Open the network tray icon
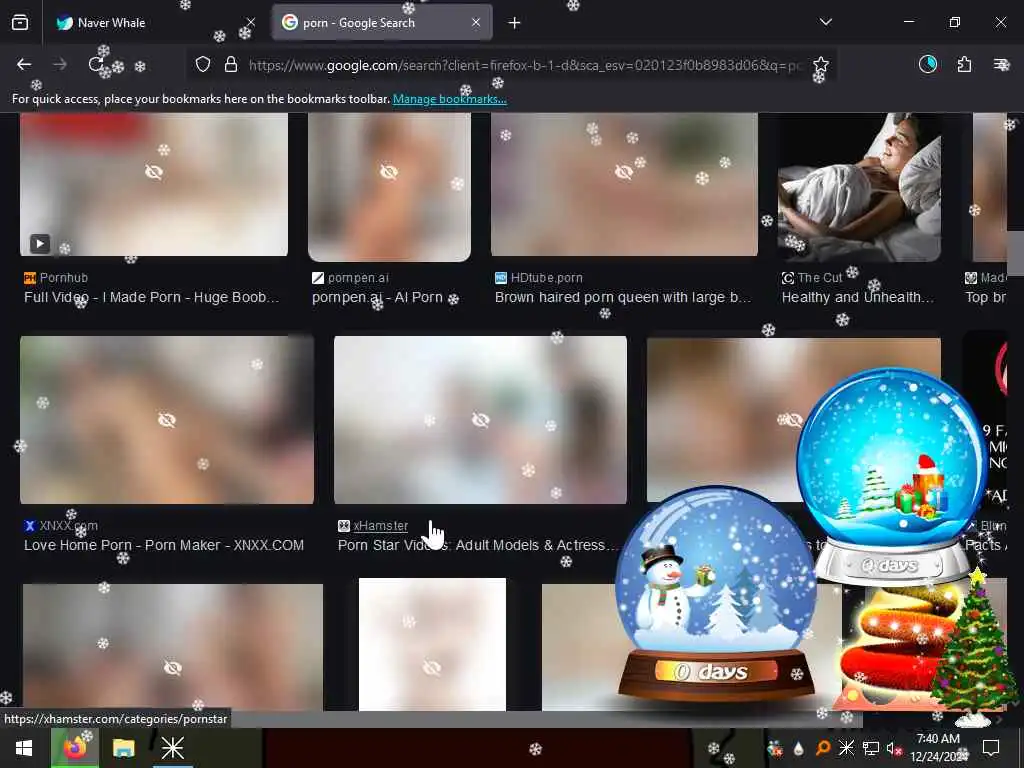The width and height of the screenshot is (1024, 768). coord(871,748)
